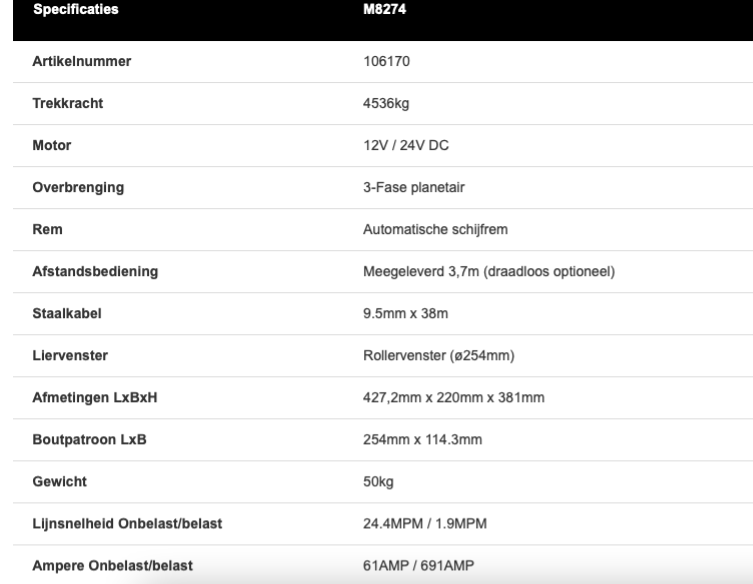The width and height of the screenshot is (753, 584).
Task: Click the Liervenster row label
Action: click(71, 355)
